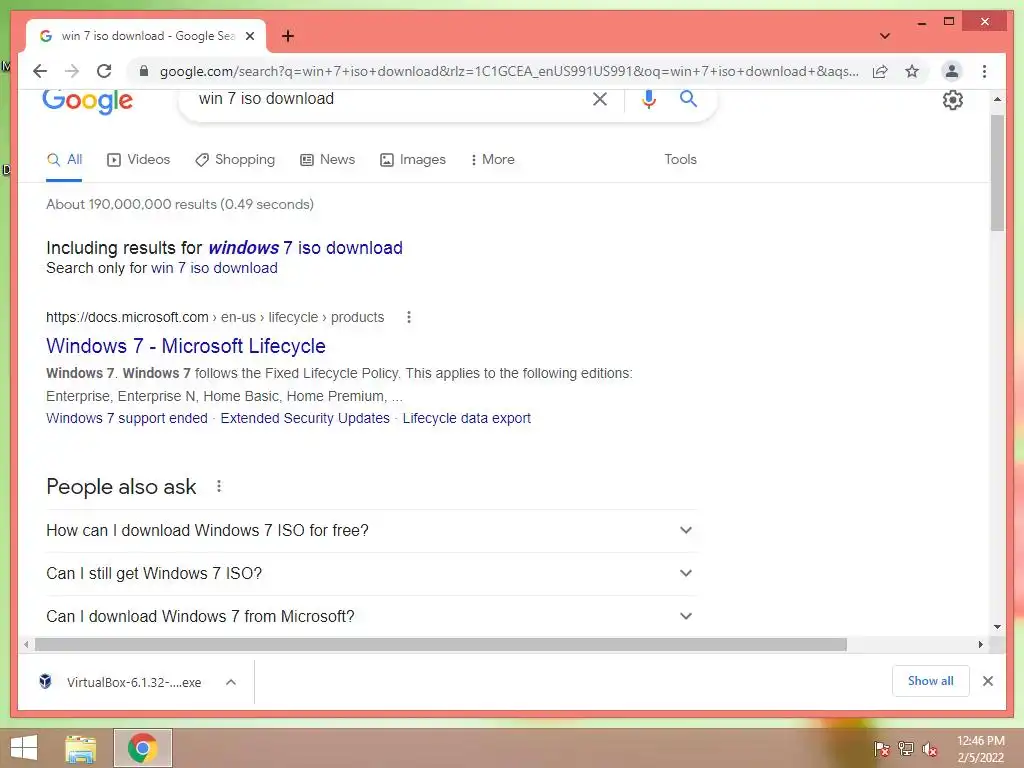
Task: Click the VirtualBox download file icon
Action: tap(45, 682)
